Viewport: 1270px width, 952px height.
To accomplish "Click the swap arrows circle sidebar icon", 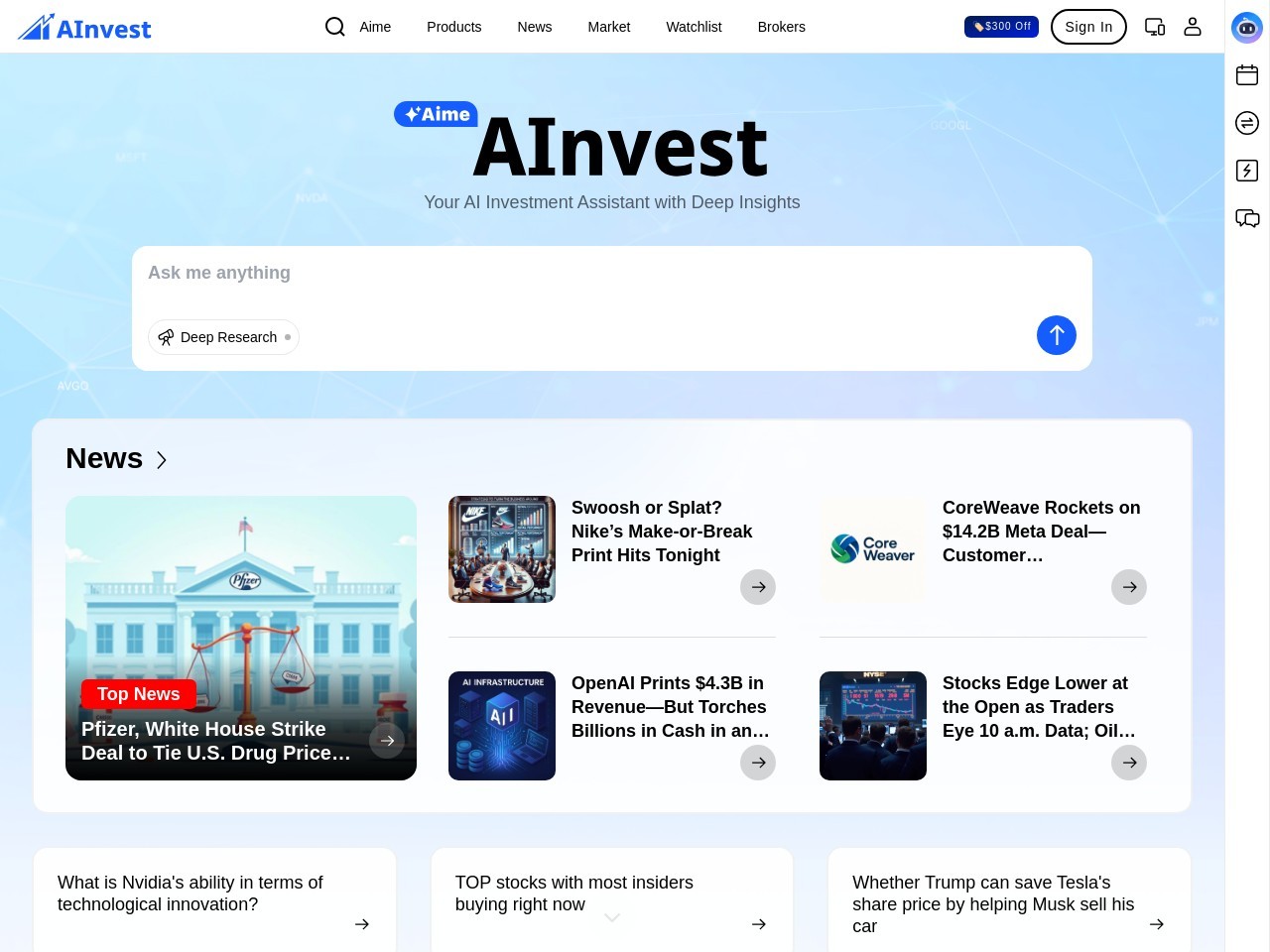I will pyautogui.click(x=1247, y=123).
